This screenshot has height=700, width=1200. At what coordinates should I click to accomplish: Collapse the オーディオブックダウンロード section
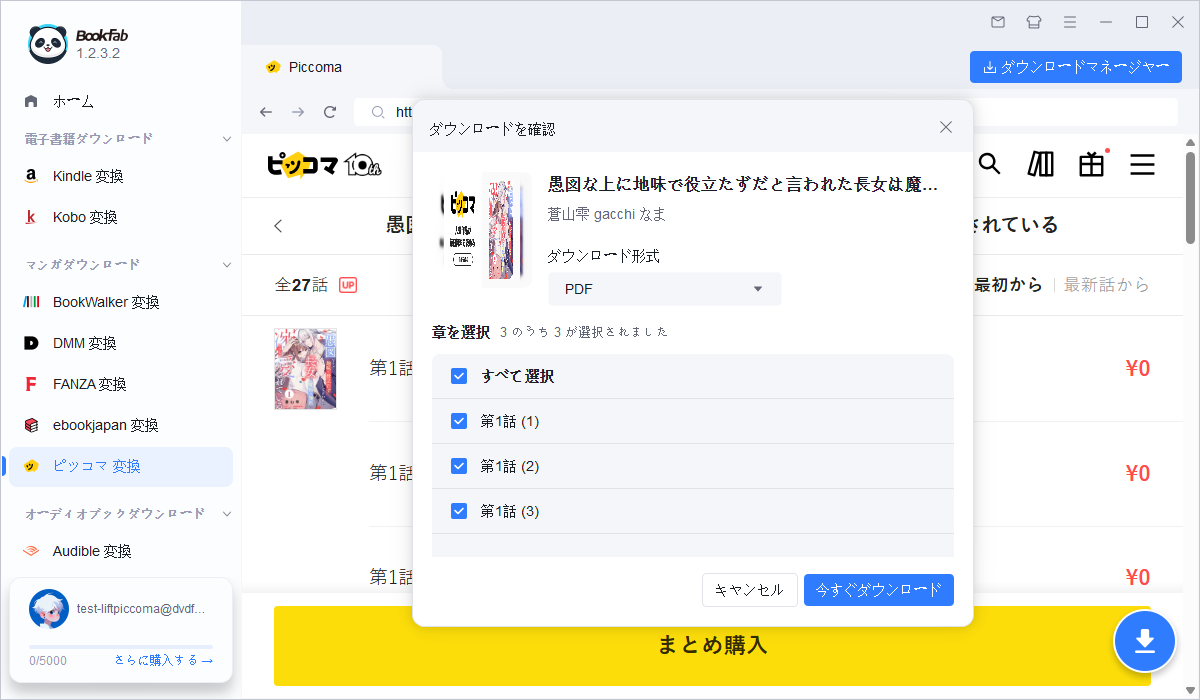(227, 514)
